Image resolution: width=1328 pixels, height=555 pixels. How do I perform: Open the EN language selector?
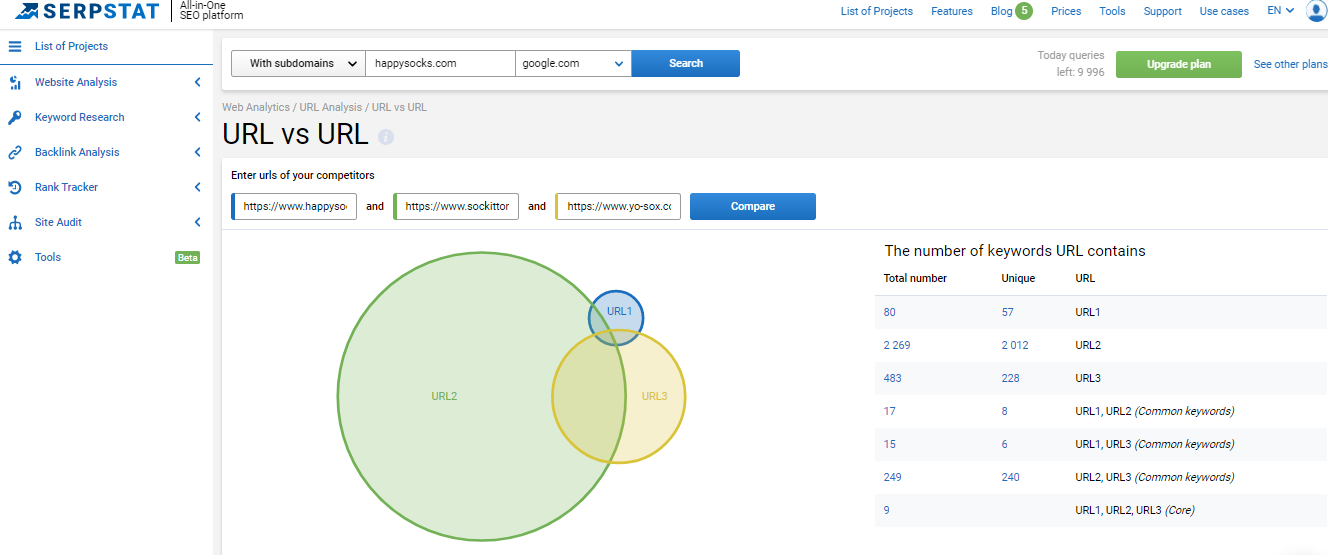(x=1280, y=11)
